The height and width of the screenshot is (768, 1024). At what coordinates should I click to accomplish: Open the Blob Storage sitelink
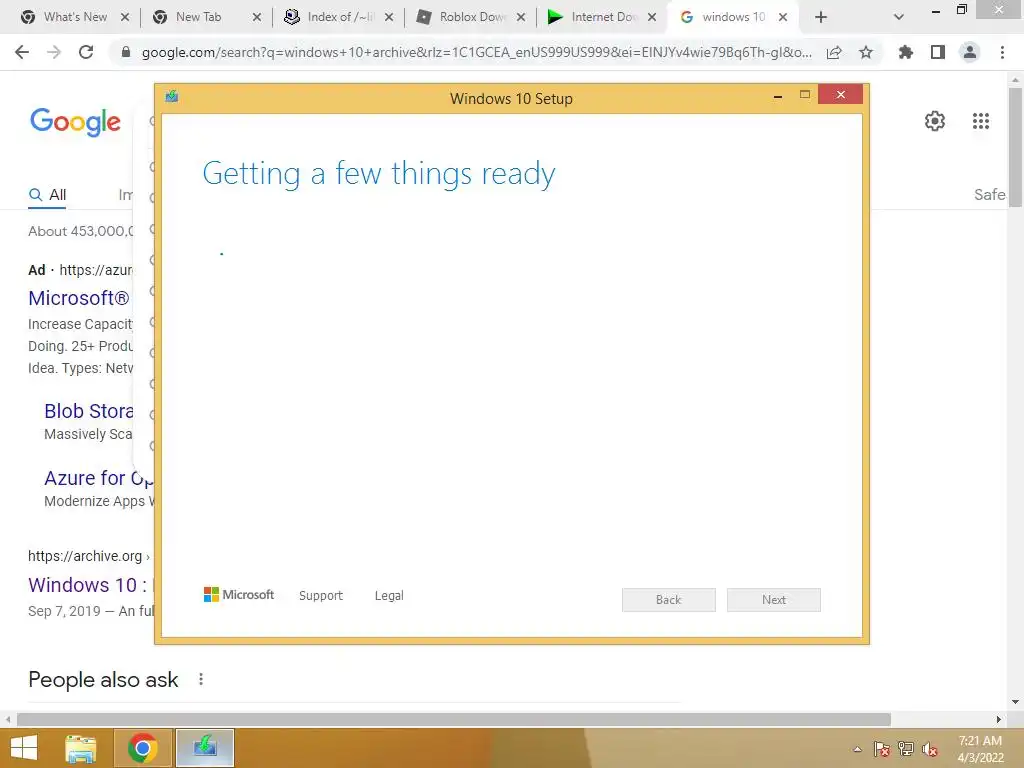click(x=89, y=411)
